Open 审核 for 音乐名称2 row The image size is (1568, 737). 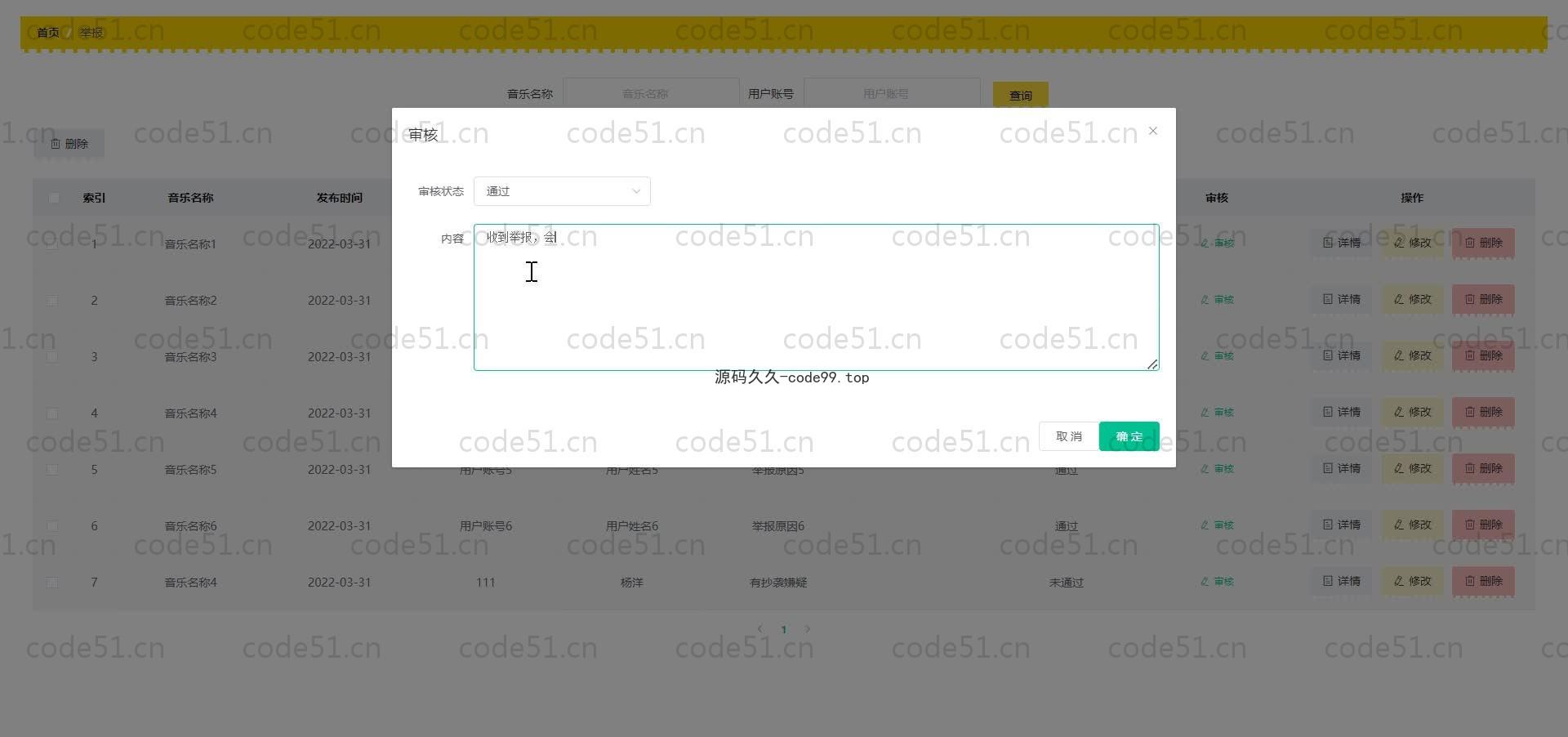pos(1217,300)
